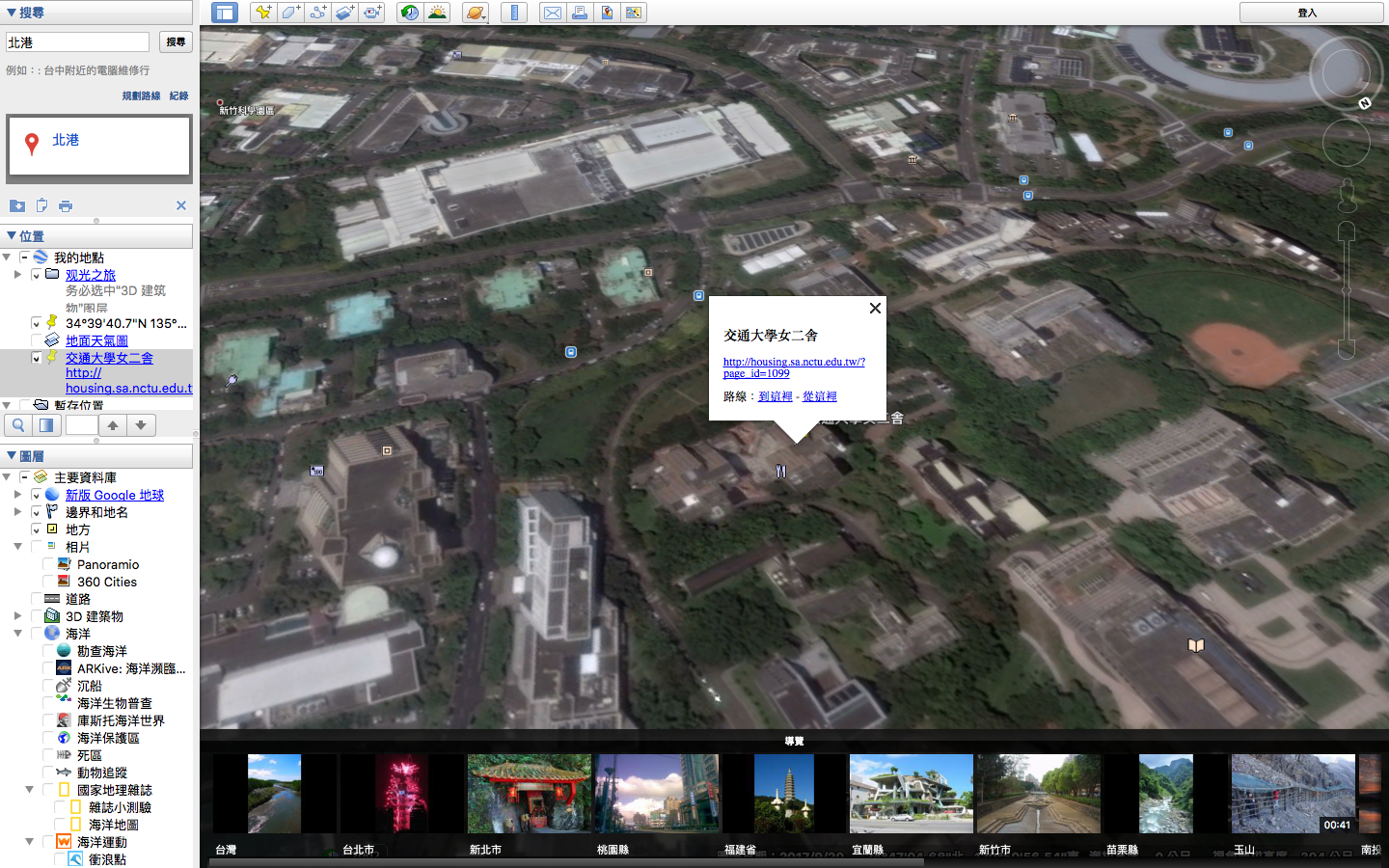Image resolution: width=1389 pixels, height=868 pixels.
Task: Click printer icon under search results
Action: coord(66,205)
